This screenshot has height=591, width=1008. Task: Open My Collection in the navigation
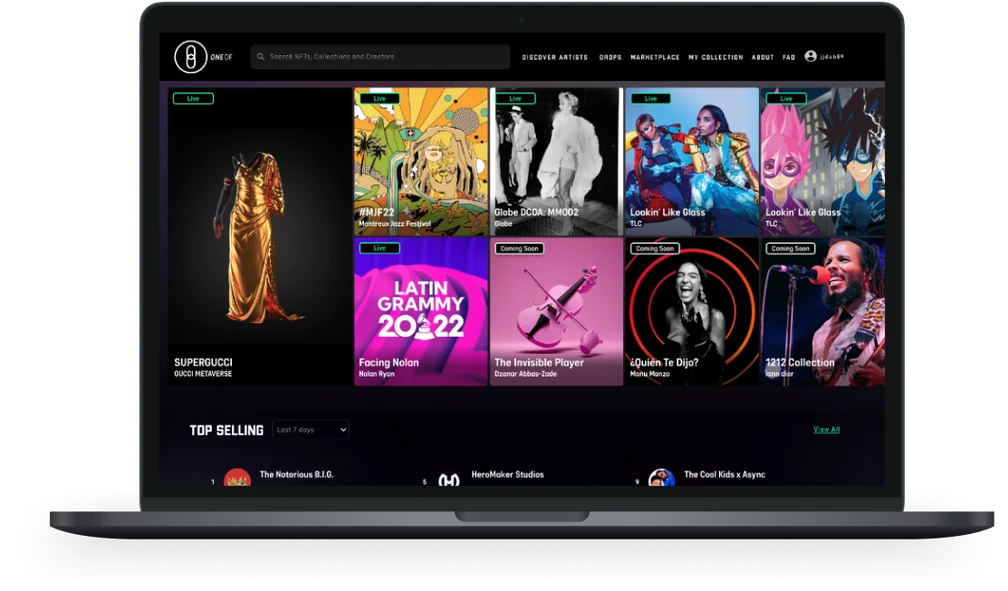(x=716, y=57)
